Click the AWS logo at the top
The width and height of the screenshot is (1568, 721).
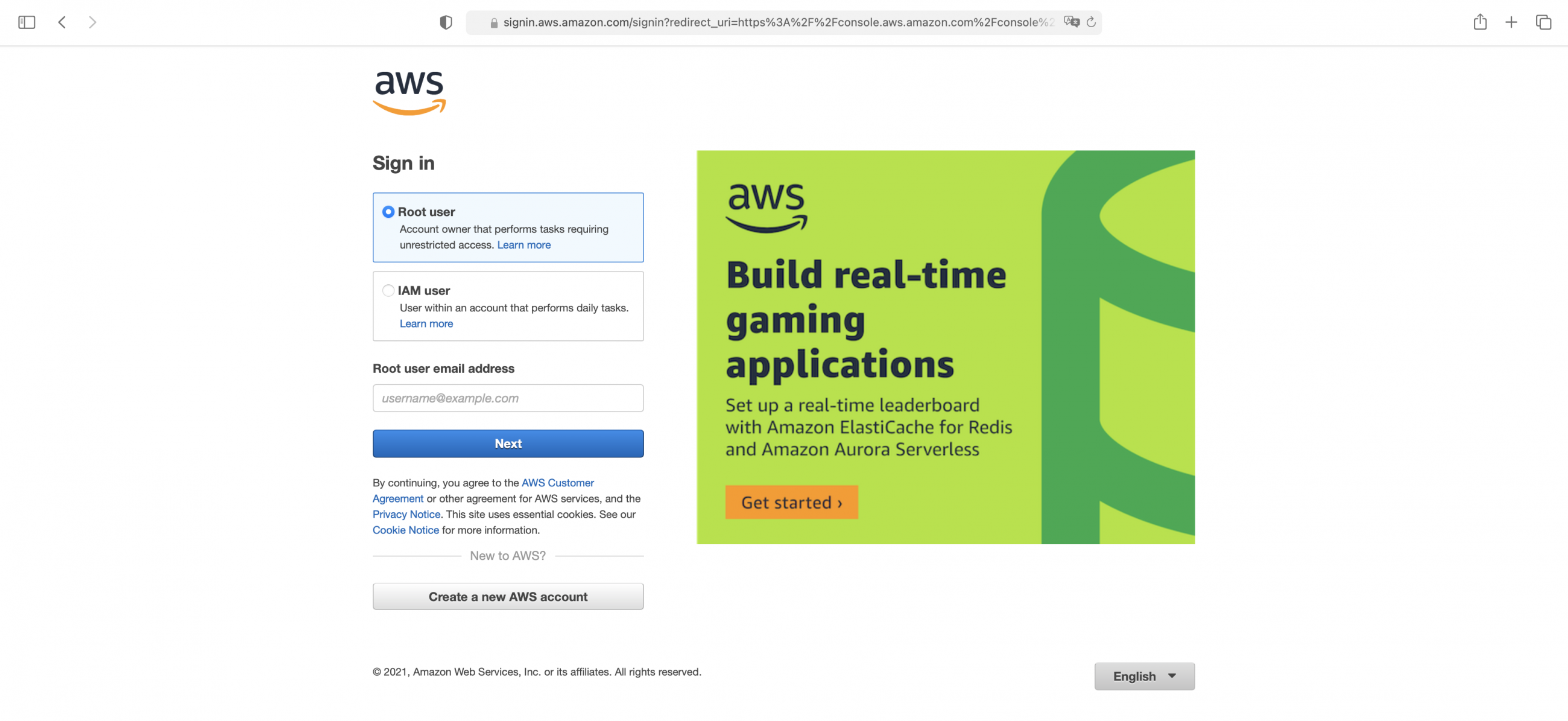coord(409,92)
